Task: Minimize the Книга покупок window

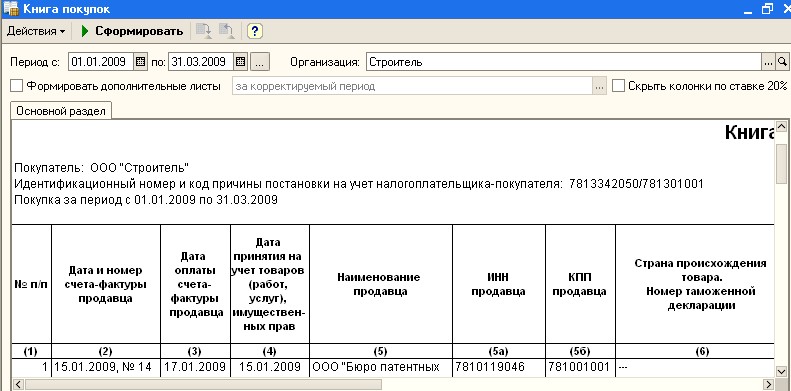Action: pyautogui.click(x=749, y=9)
